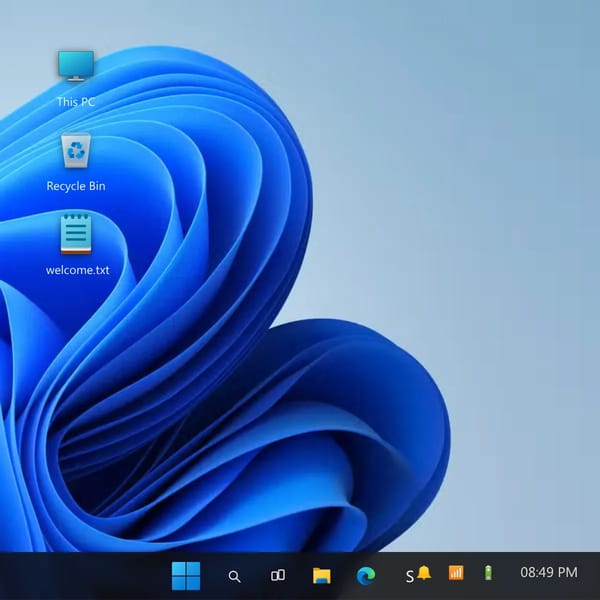Launch File Explorer from the taskbar

click(321, 576)
